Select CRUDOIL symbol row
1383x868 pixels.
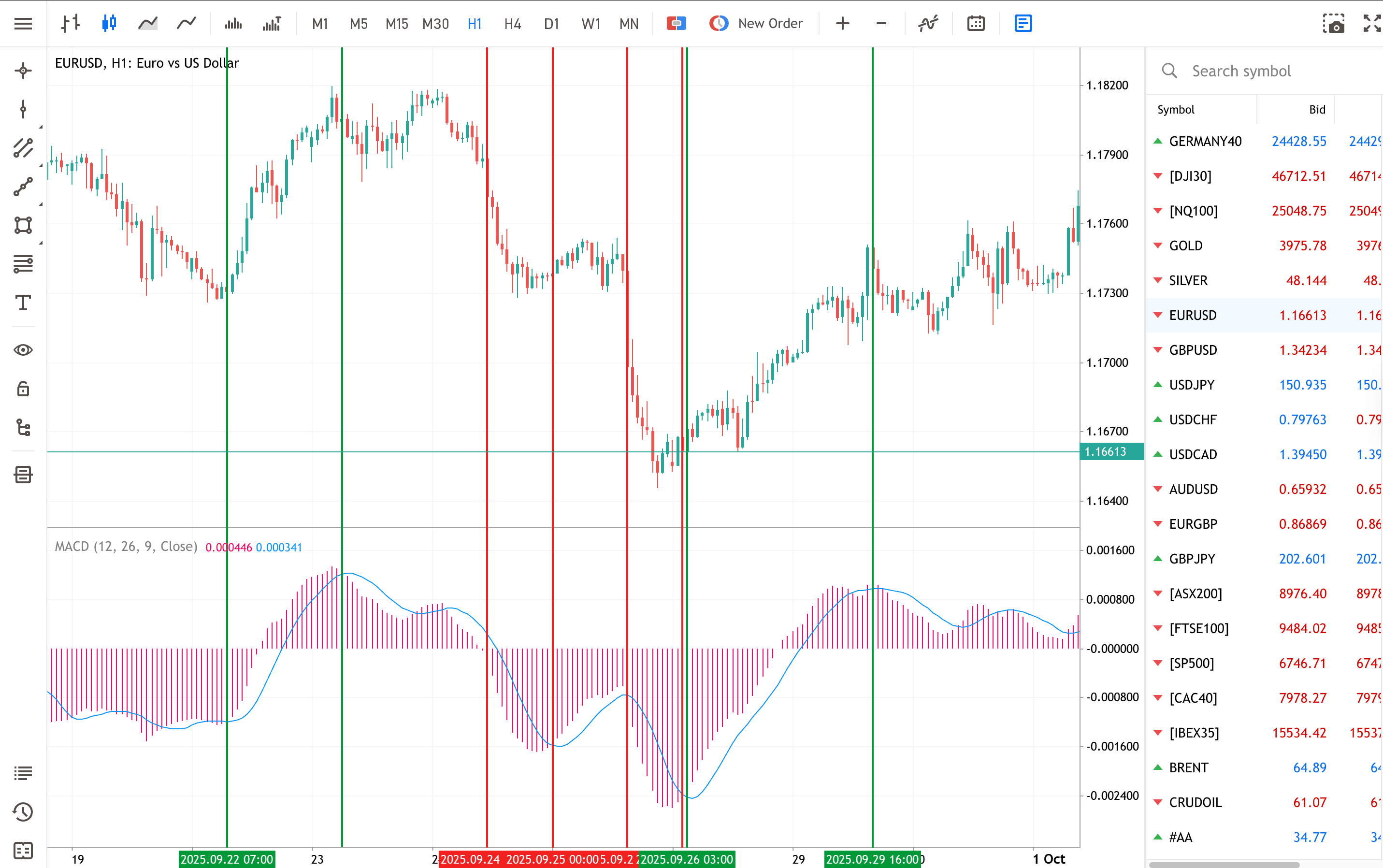tap(1265, 803)
